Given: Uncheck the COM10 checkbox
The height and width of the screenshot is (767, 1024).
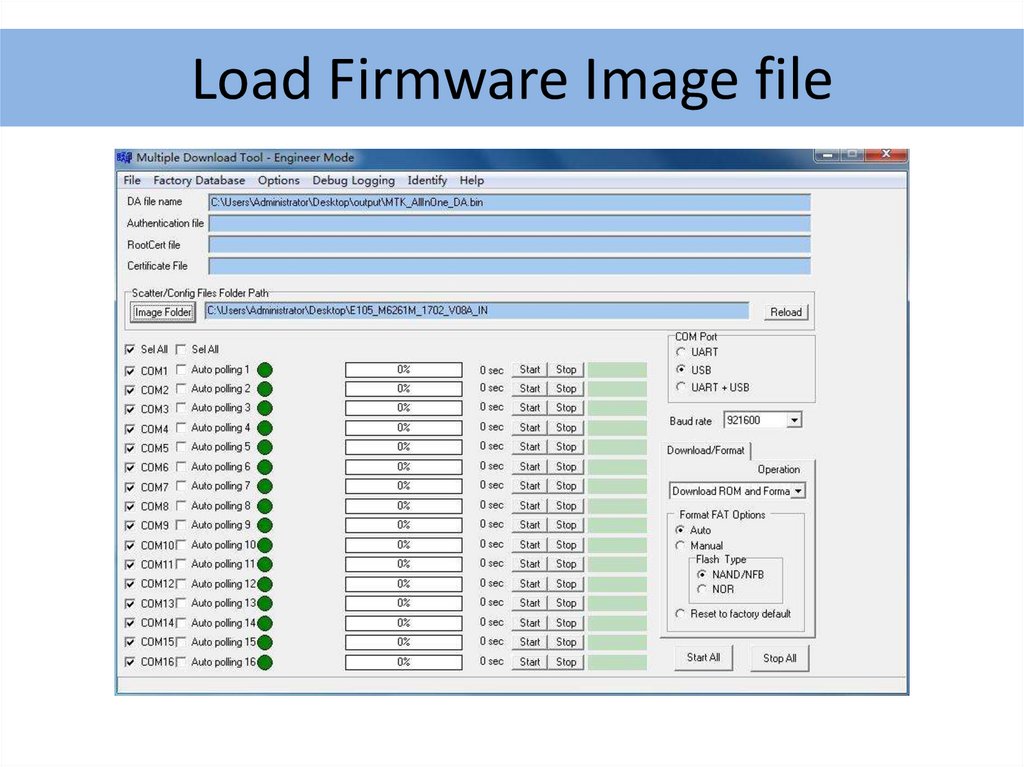Looking at the screenshot, I should (x=129, y=546).
